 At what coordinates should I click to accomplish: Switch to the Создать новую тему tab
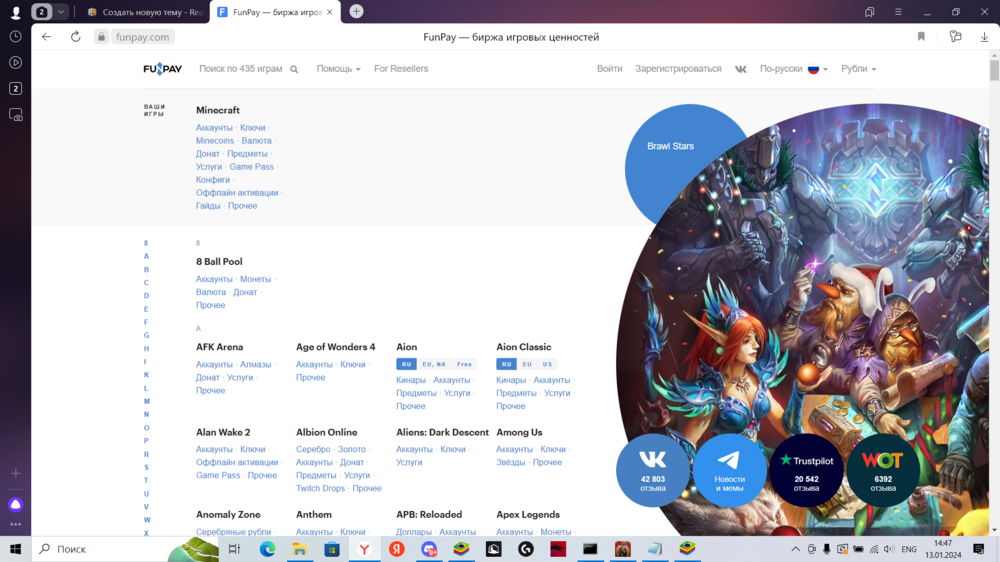145,12
